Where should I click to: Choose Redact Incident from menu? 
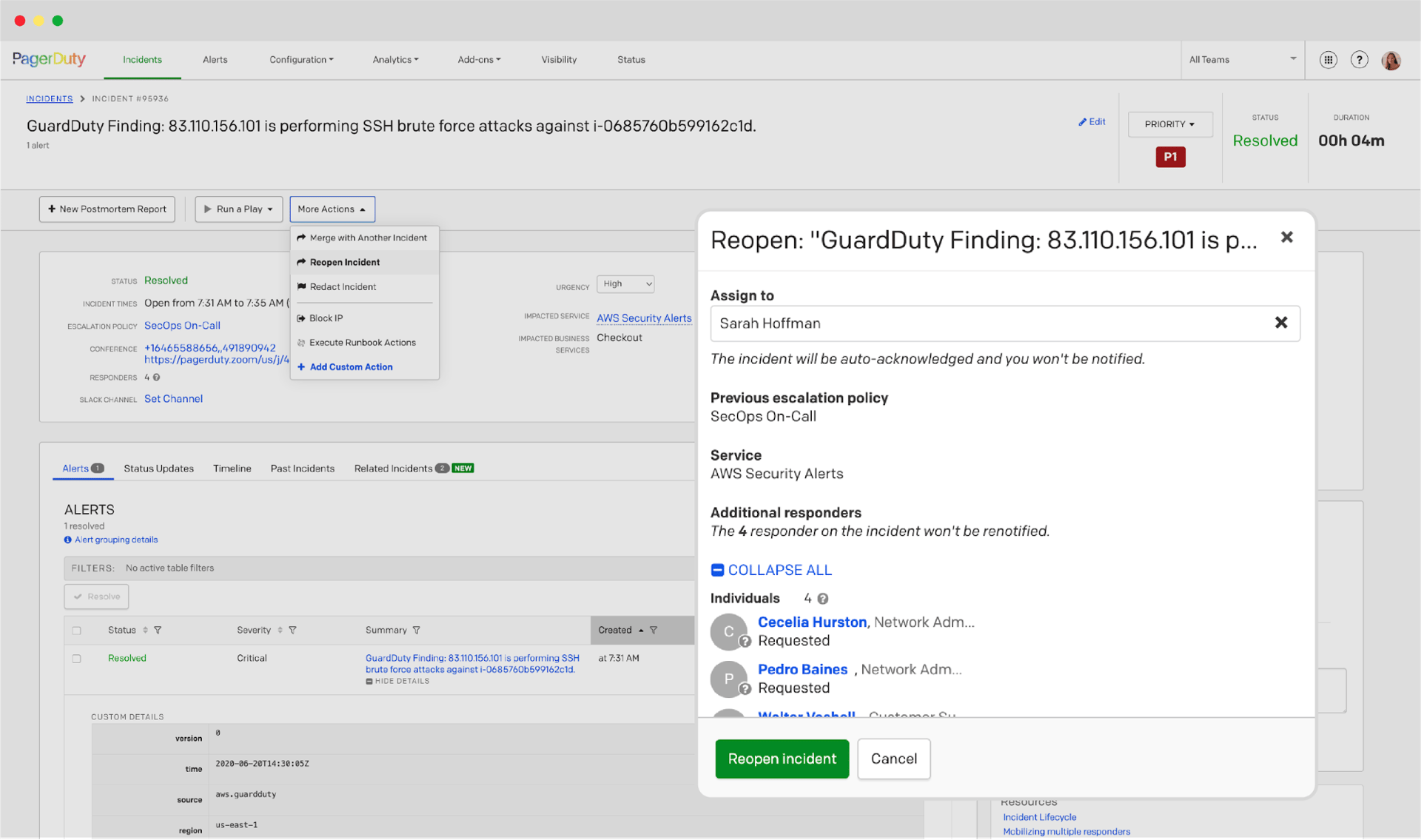(343, 287)
